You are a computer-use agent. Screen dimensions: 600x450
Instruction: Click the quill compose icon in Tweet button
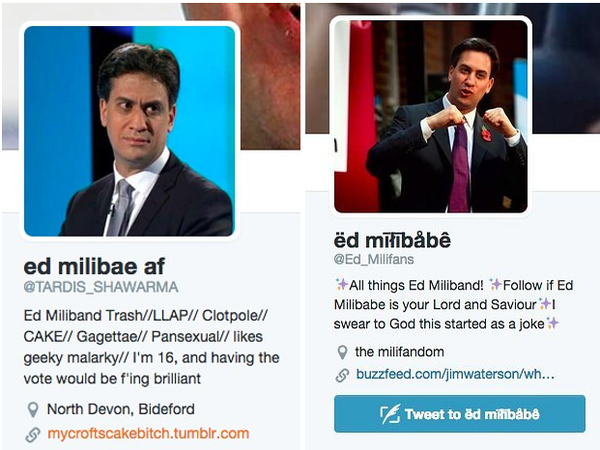[390, 414]
